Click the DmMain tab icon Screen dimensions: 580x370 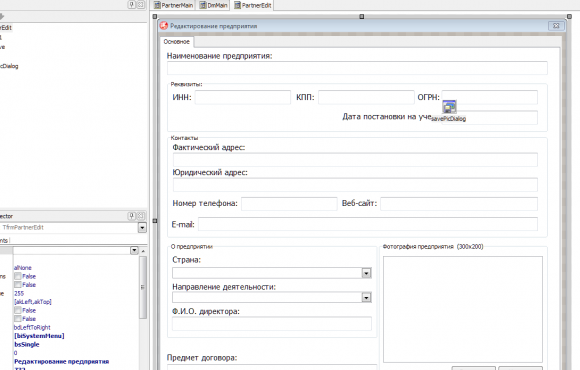203,5
